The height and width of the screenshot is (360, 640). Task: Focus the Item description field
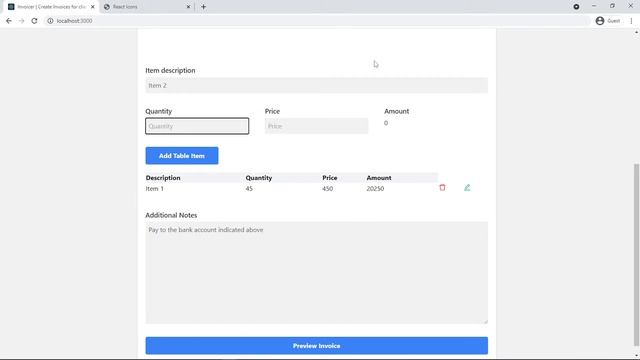pyautogui.click(x=316, y=85)
